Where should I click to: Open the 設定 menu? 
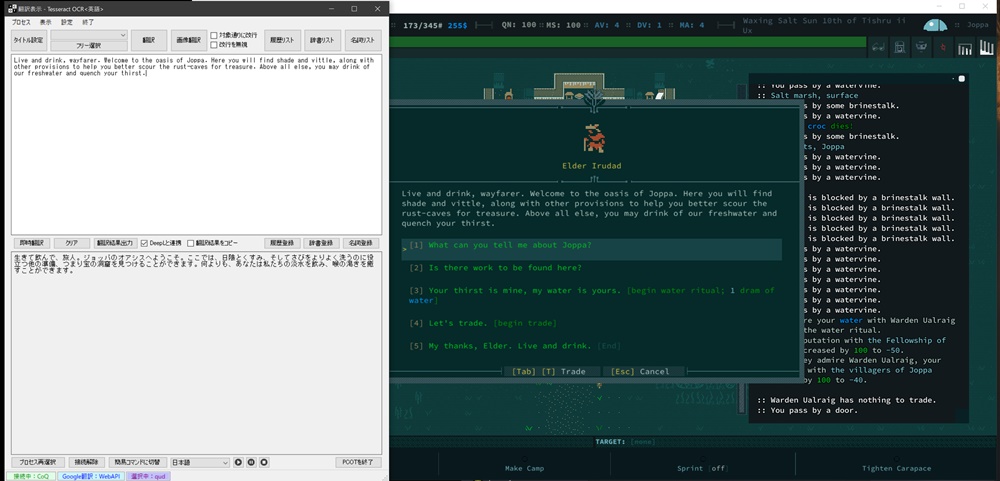66,22
